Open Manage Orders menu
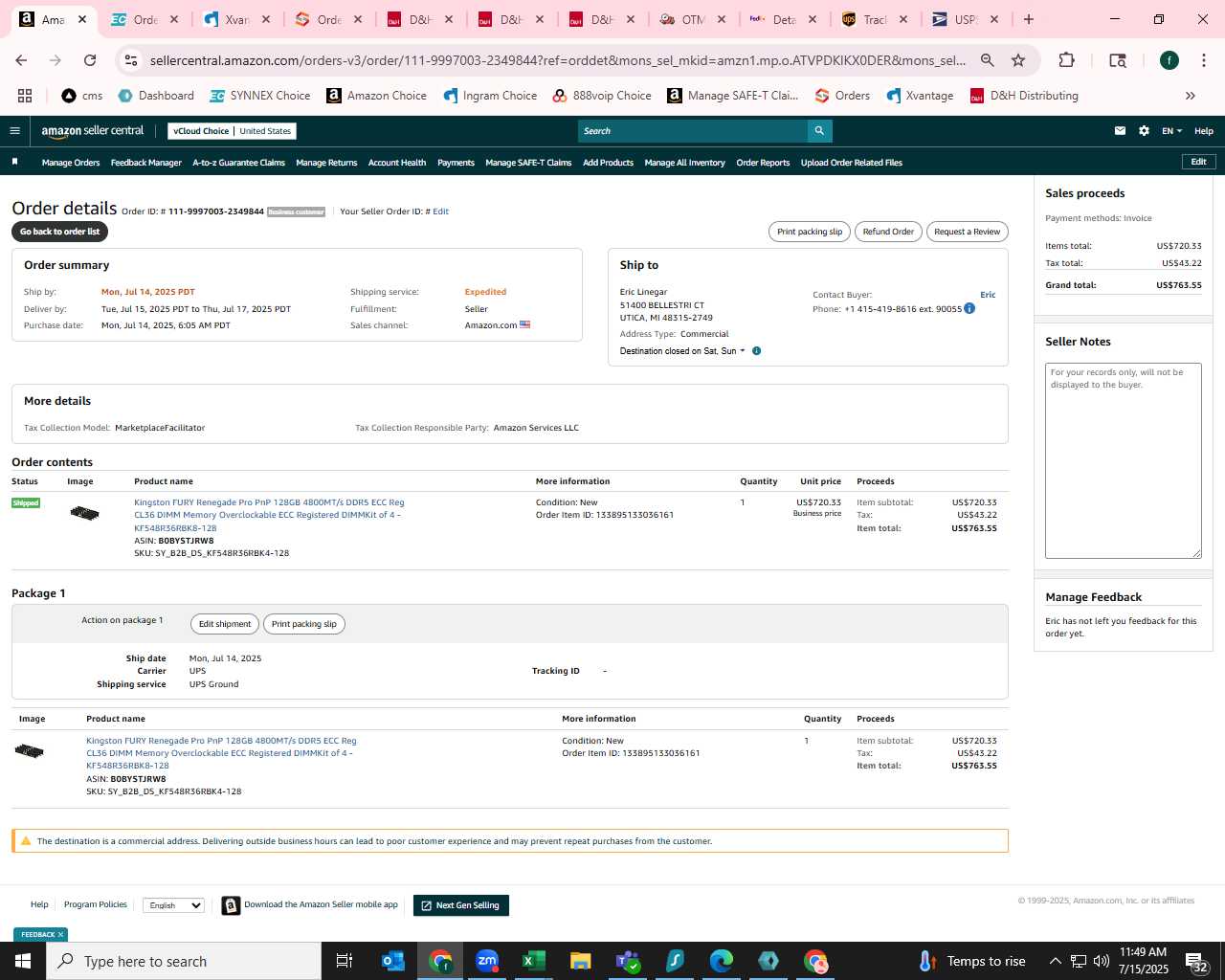Image resolution: width=1225 pixels, height=980 pixels. (71, 163)
